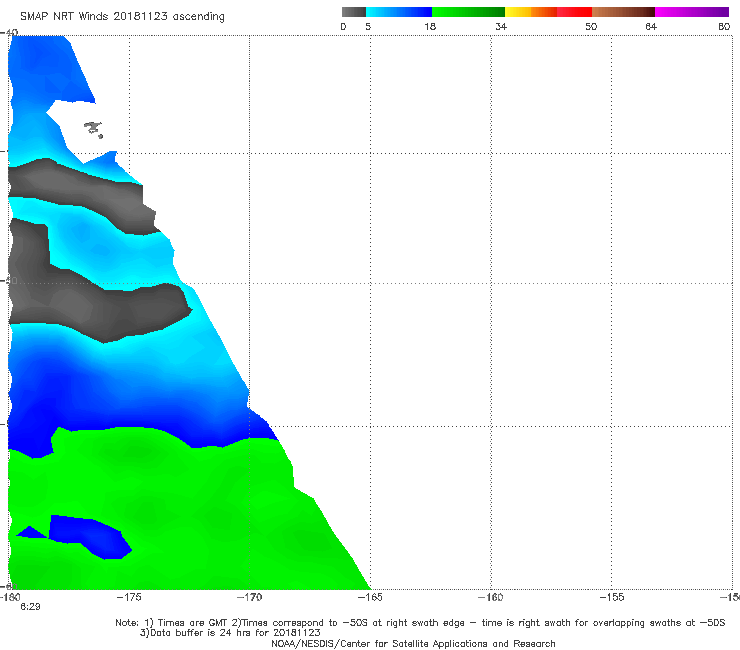Click the color bar label '34'
Viewport: 740px width, 650px height.
pyautogui.click(x=501, y=27)
